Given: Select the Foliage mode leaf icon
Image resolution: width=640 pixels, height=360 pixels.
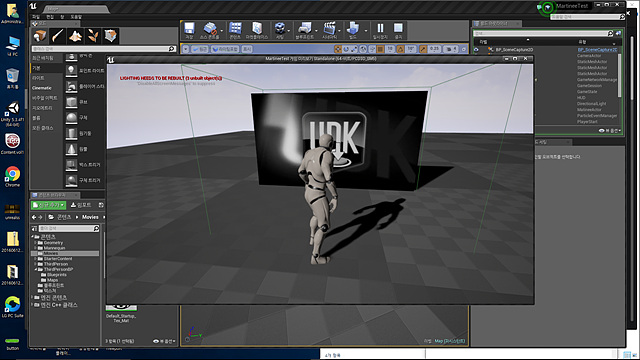Looking at the screenshot, I should tap(93, 36).
